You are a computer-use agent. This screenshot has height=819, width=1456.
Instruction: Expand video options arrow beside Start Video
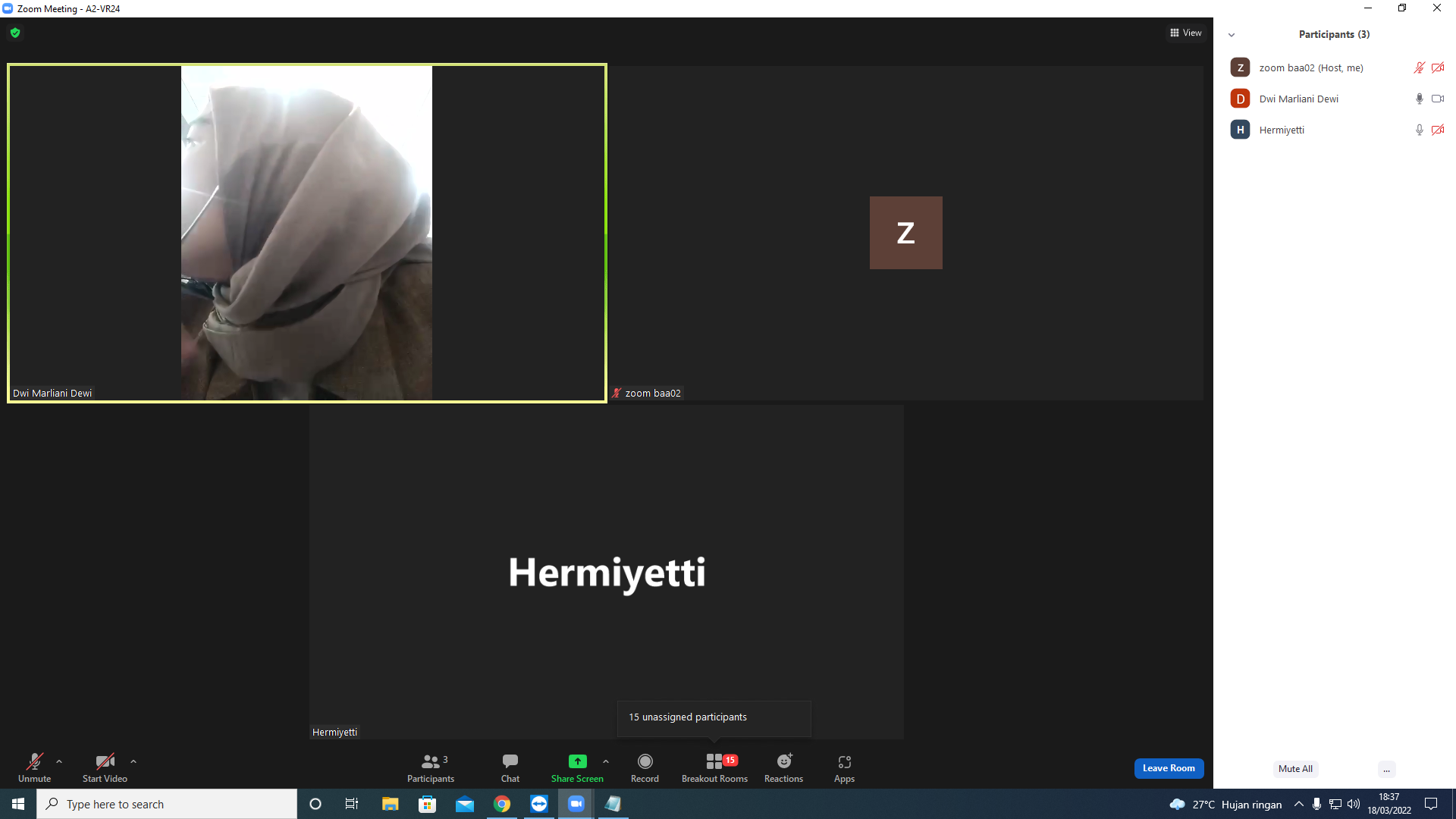click(133, 761)
